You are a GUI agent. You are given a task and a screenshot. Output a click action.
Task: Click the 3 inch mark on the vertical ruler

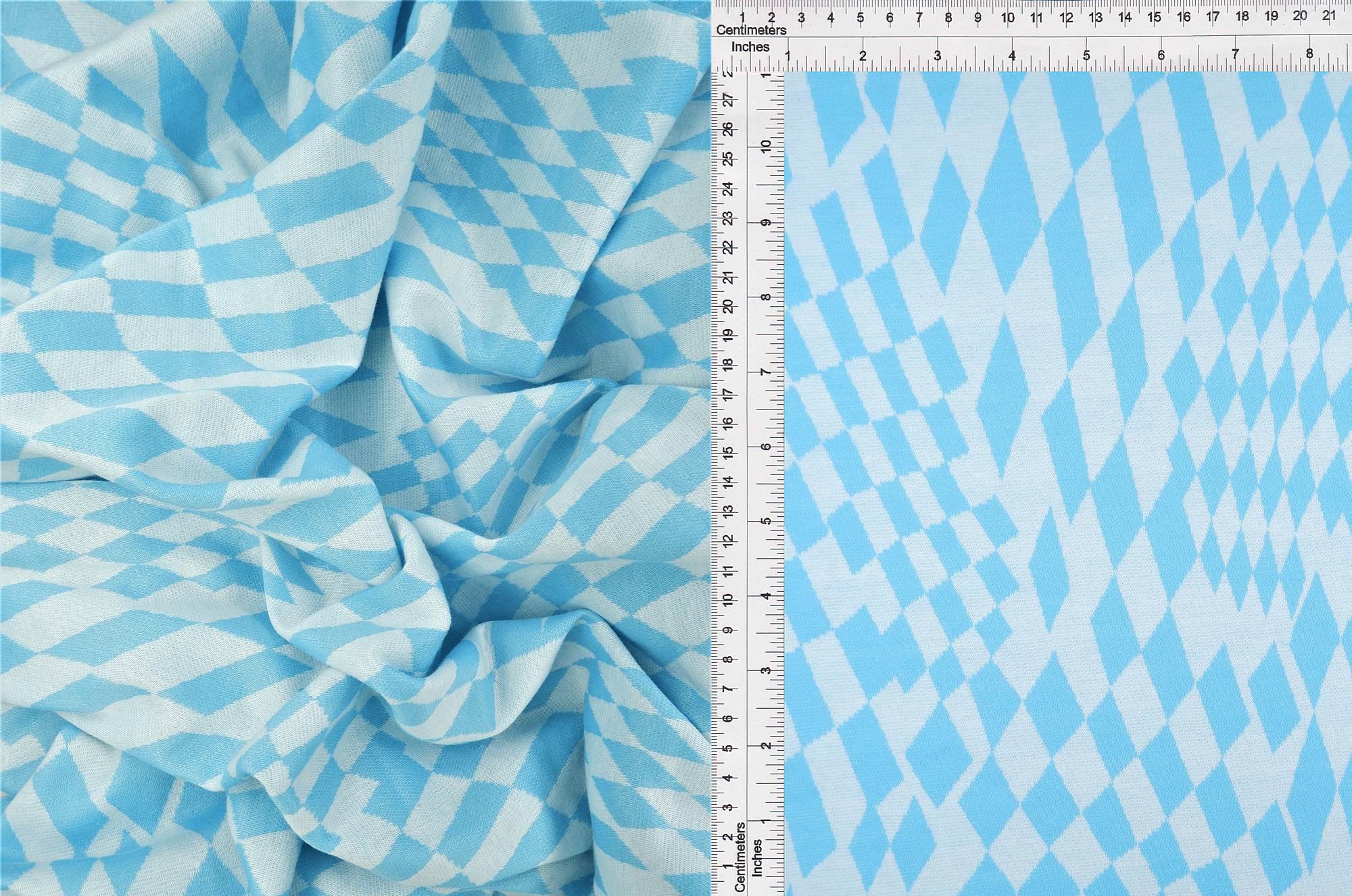click(766, 671)
